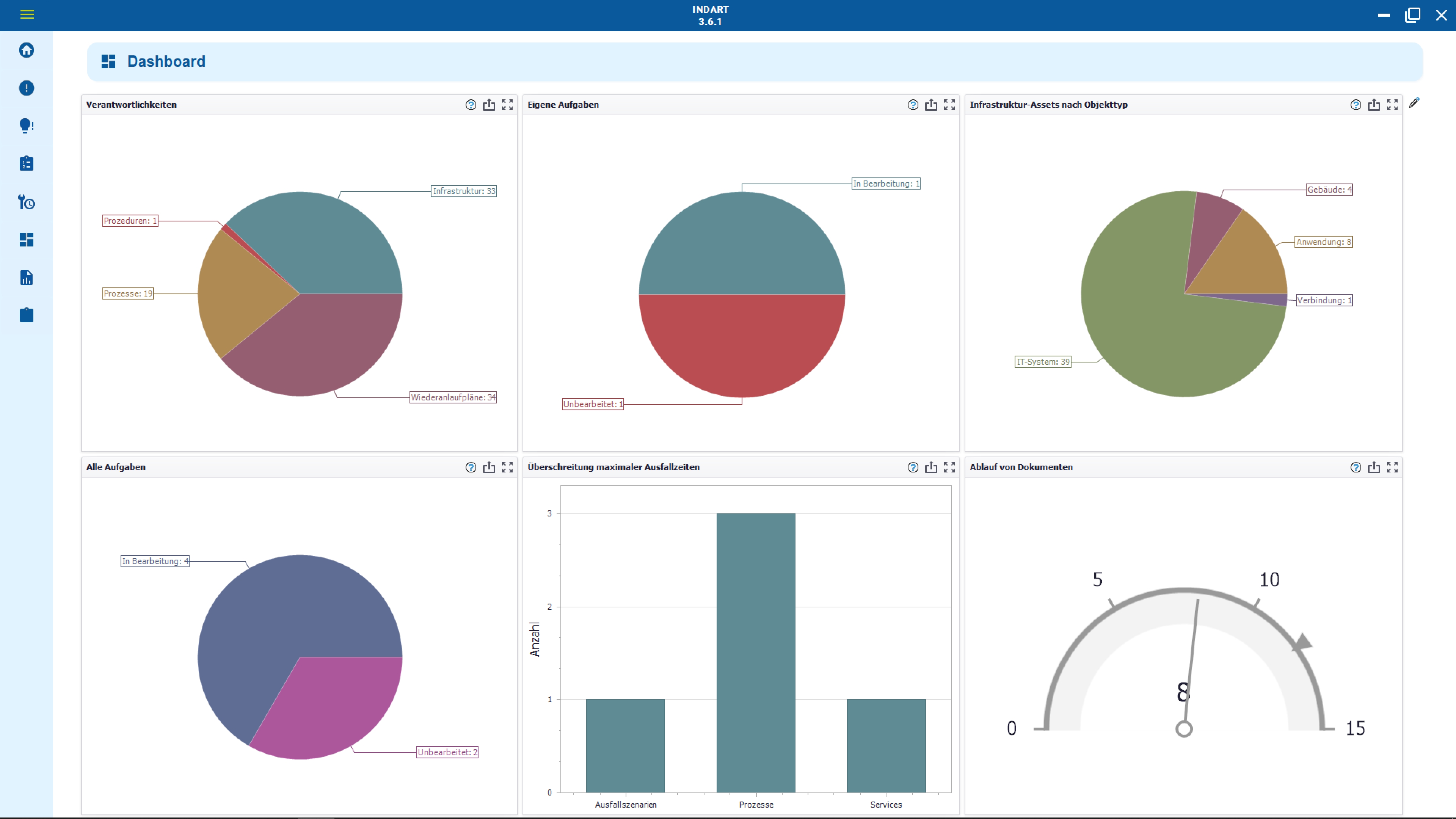Viewport: 1456px width, 819px height.
Task: Click the lightbulb sidebar icon
Action: pyautogui.click(x=27, y=126)
